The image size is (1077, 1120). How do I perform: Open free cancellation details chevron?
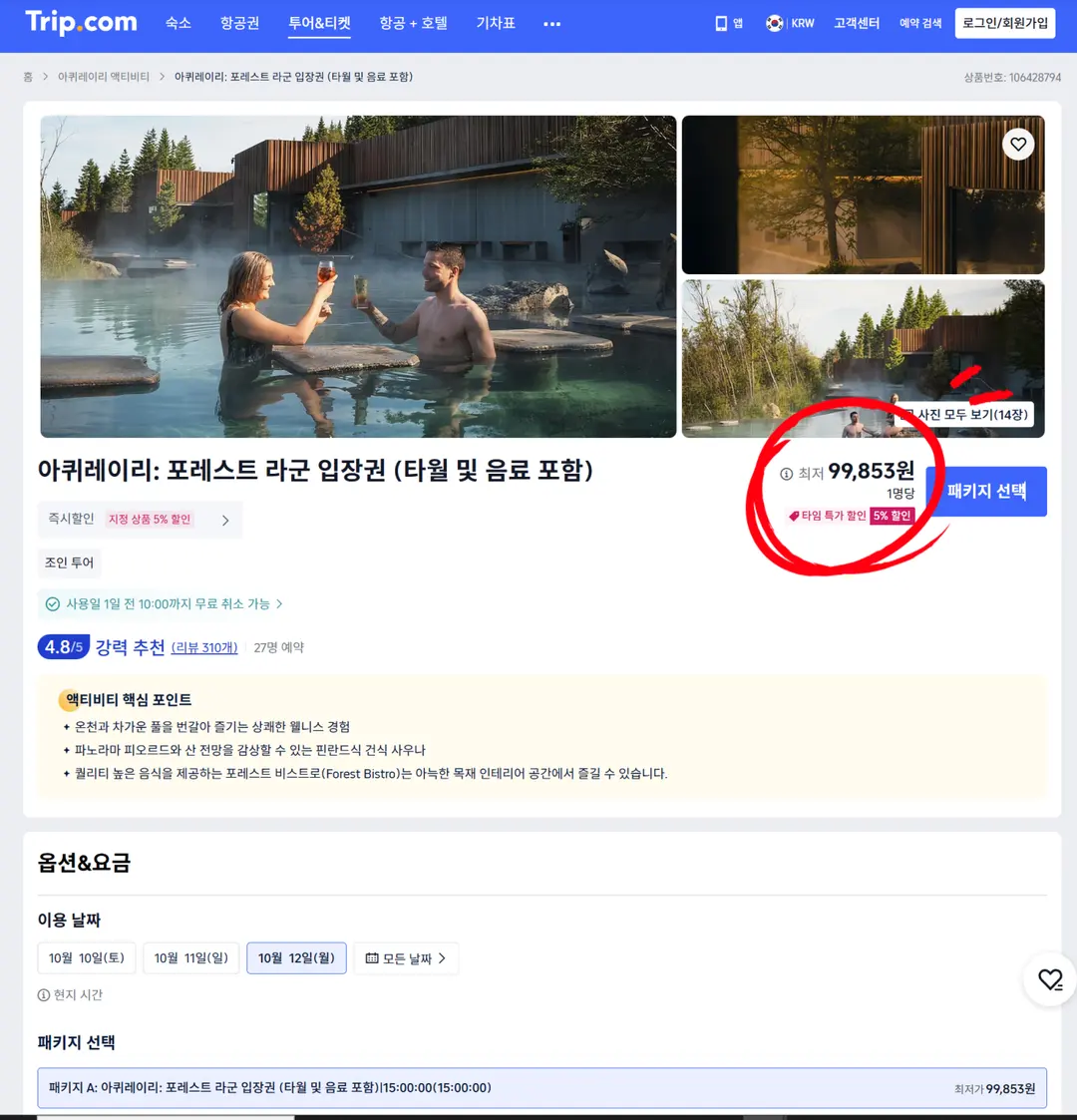click(279, 604)
